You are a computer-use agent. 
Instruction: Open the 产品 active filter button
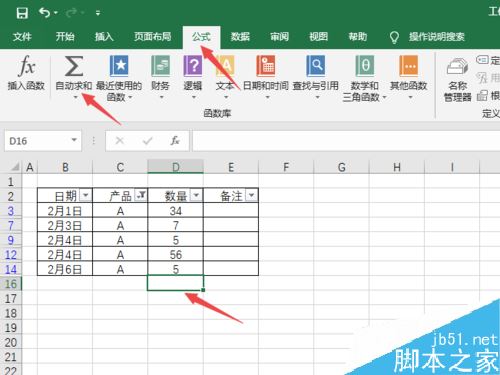pyautogui.click(x=141, y=195)
